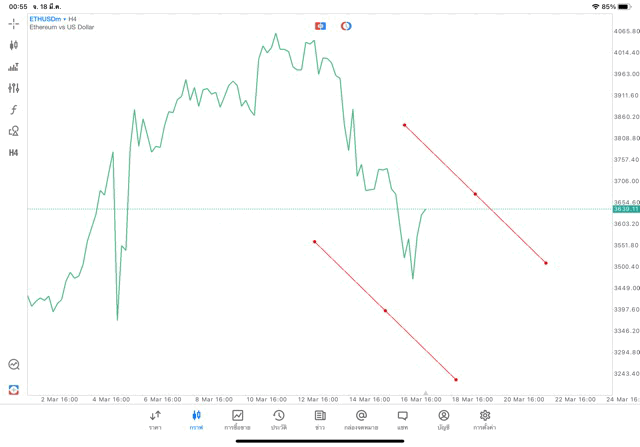Switch to the การซื้อขาย (Trade) tab
The width and height of the screenshot is (640, 447).
(237, 419)
